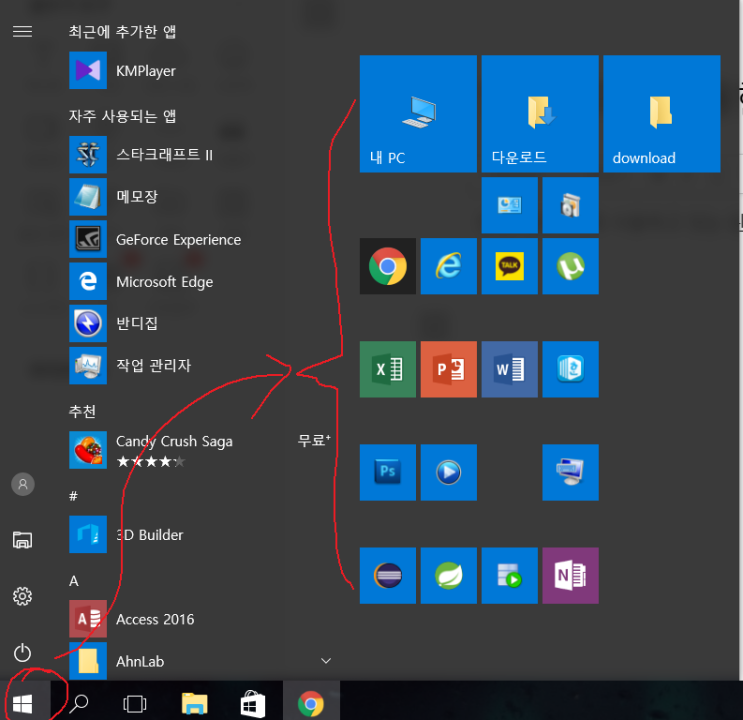Jump to the # letter group header
The width and height of the screenshot is (743, 720).
(73, 496)
